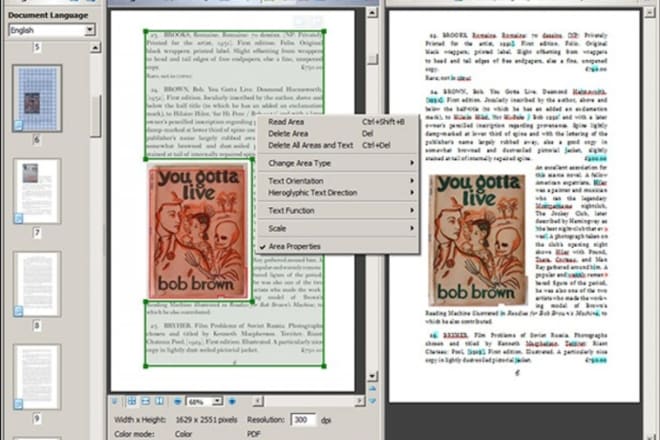Image resolution: width=660 pixels, height=440 pixels.
Task: Open Hieroglyphic Text Direction submenu
Action: (338, 192)
